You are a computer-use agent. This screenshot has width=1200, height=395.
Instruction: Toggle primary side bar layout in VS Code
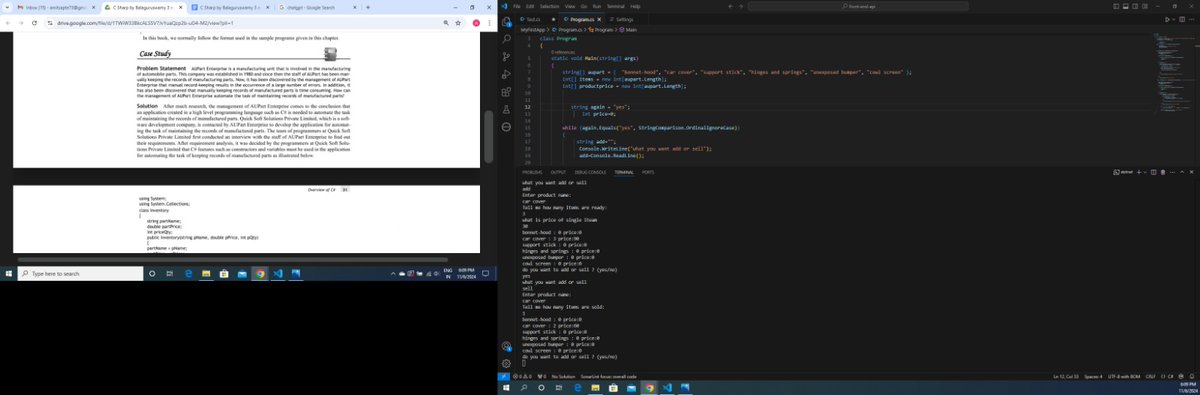point(1116,6)
